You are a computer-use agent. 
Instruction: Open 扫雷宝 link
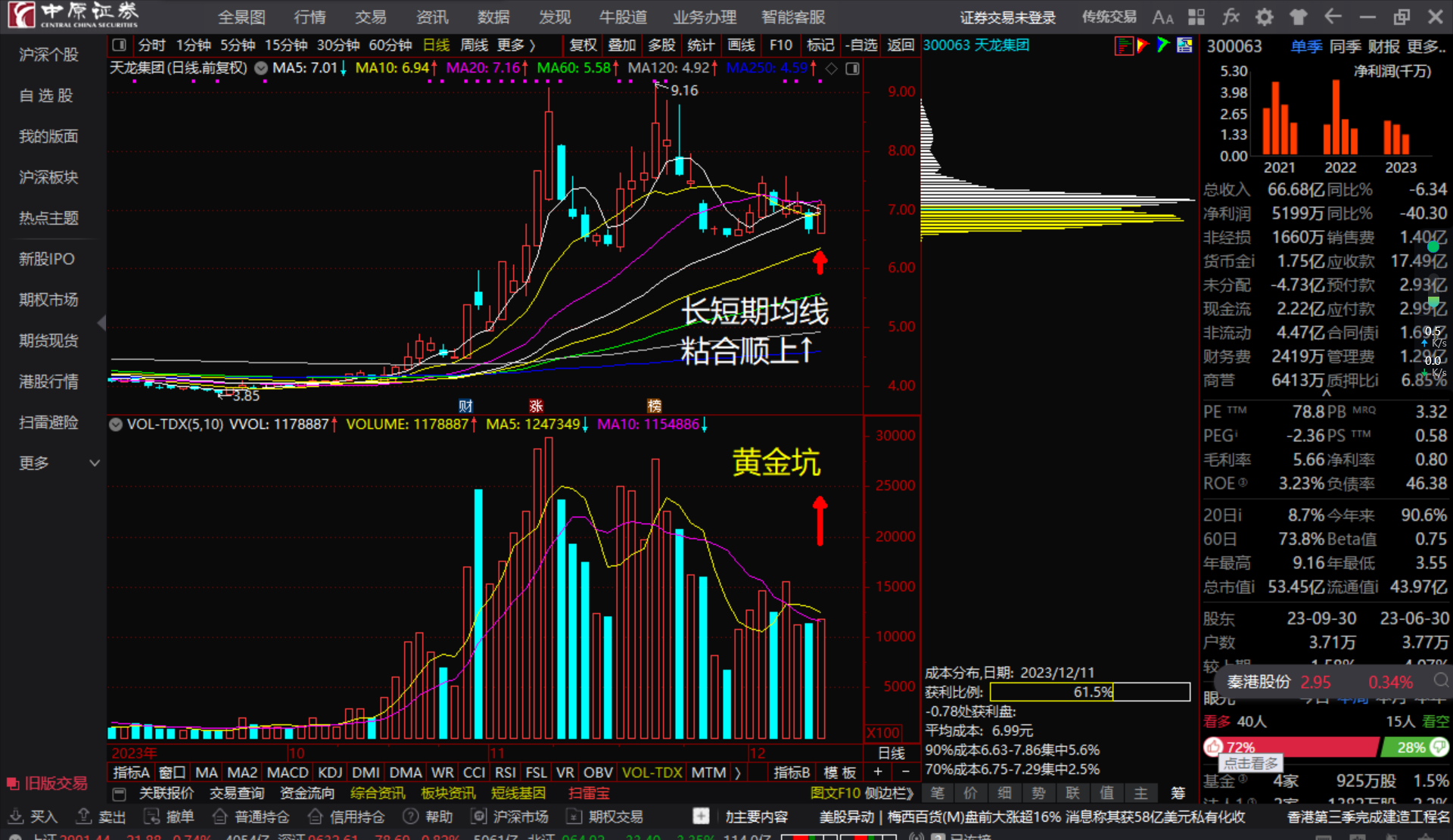[589, 793]
